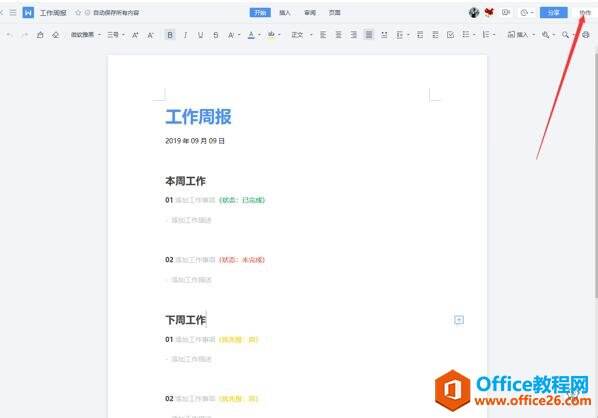Open the paragraph style dropdown
The image size is (598, 418).
[x=302, y=35]
